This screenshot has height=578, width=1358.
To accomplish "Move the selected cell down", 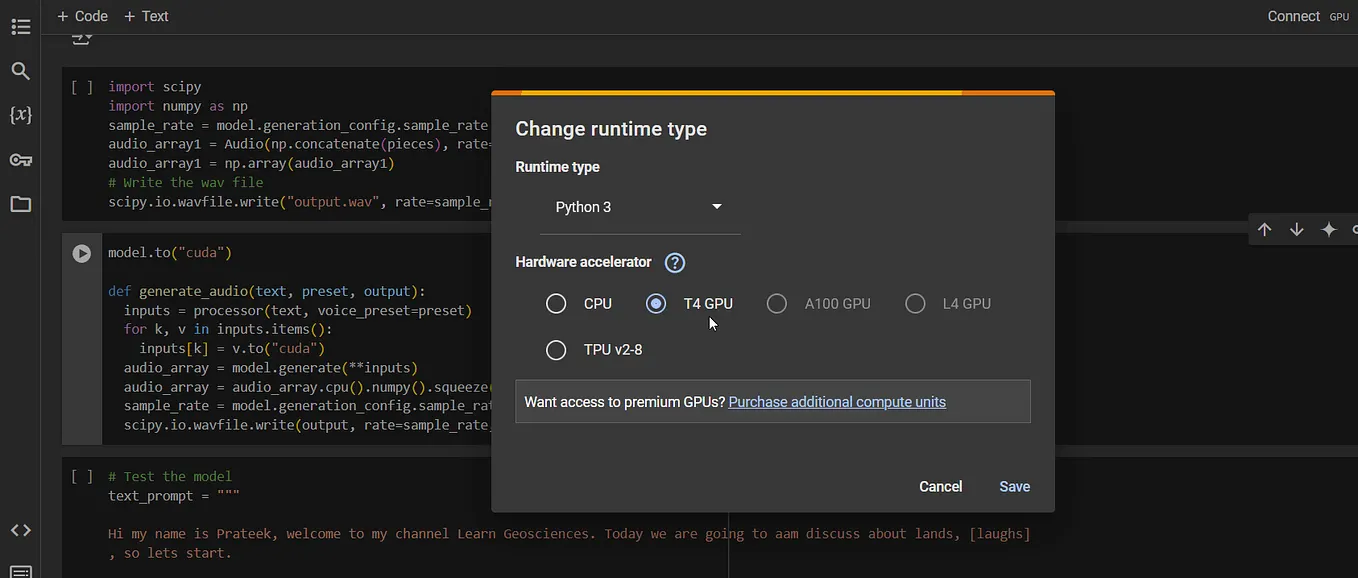I will (x=1296, y=229).
